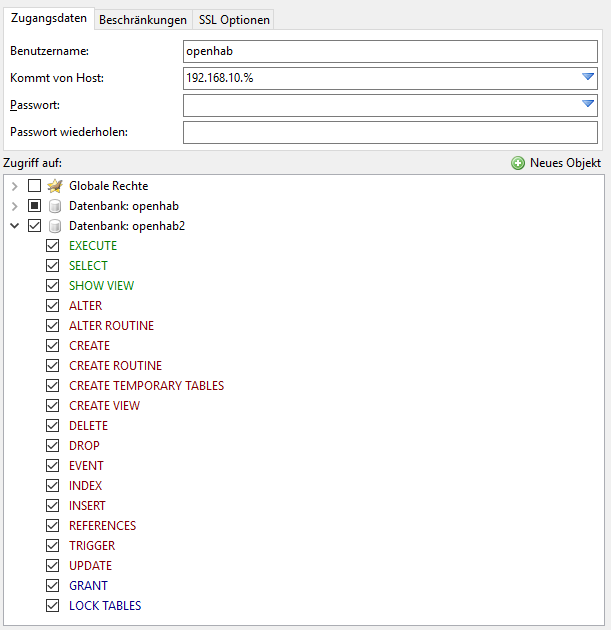The height and width of the screenshot is (630, 611).
Task: Click the database icon for openhab
Action: pos(55,206)
